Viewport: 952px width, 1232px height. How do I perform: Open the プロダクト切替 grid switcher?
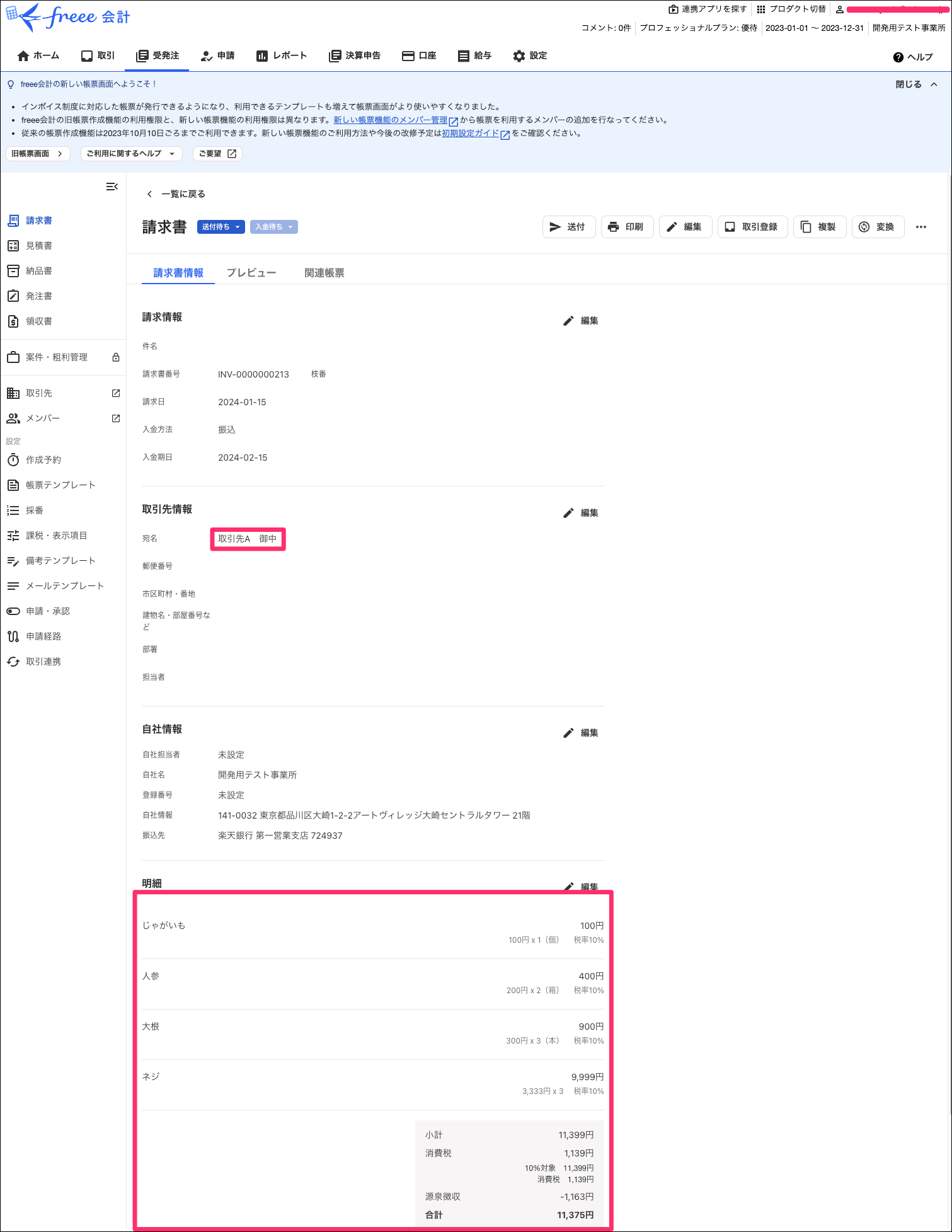(791, 9)
